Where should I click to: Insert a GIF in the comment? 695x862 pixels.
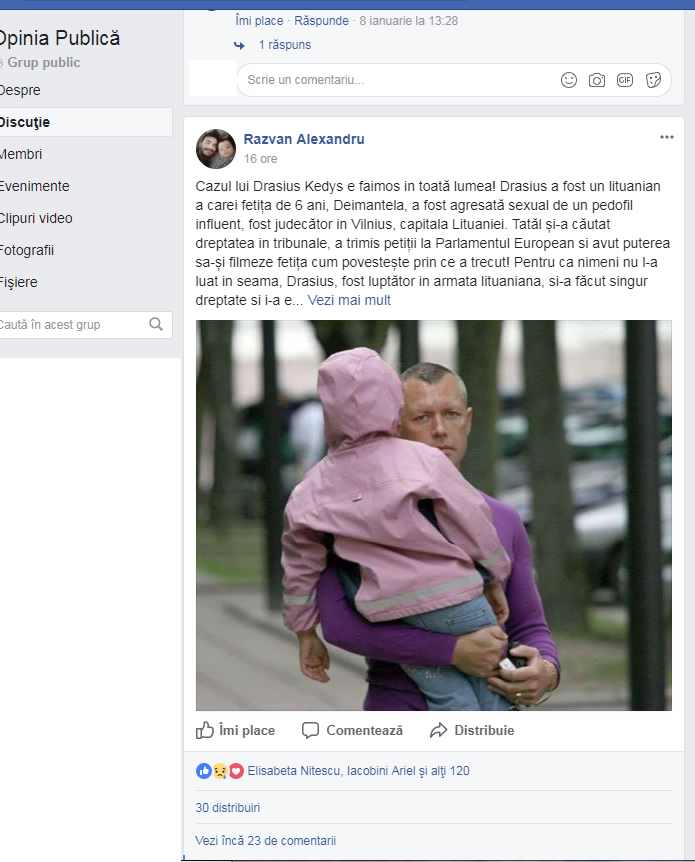pos(625,80)
